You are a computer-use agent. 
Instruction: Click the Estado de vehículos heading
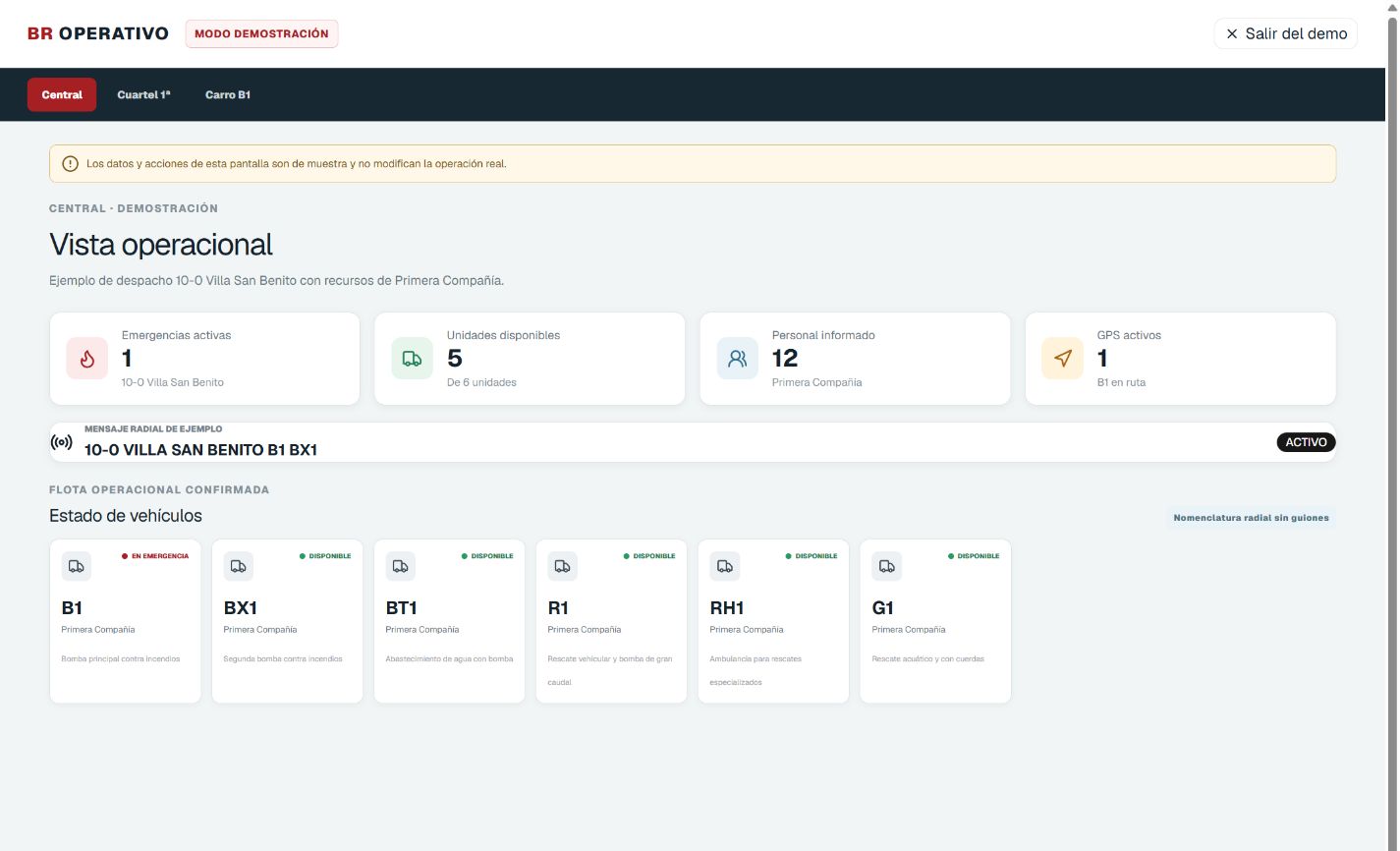click(x=126, y=516)
